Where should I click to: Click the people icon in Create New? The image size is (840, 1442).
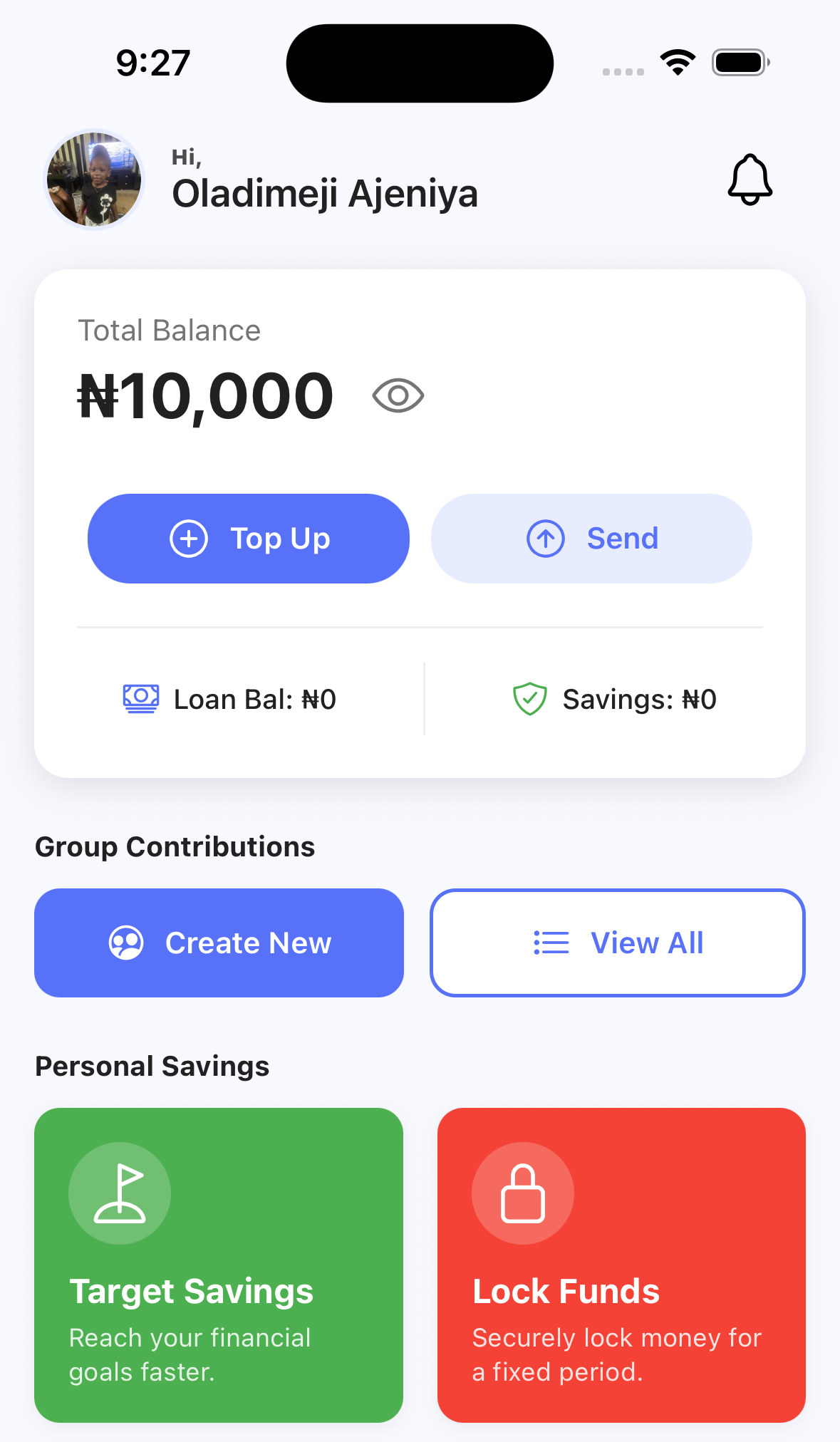pos(126,943)
